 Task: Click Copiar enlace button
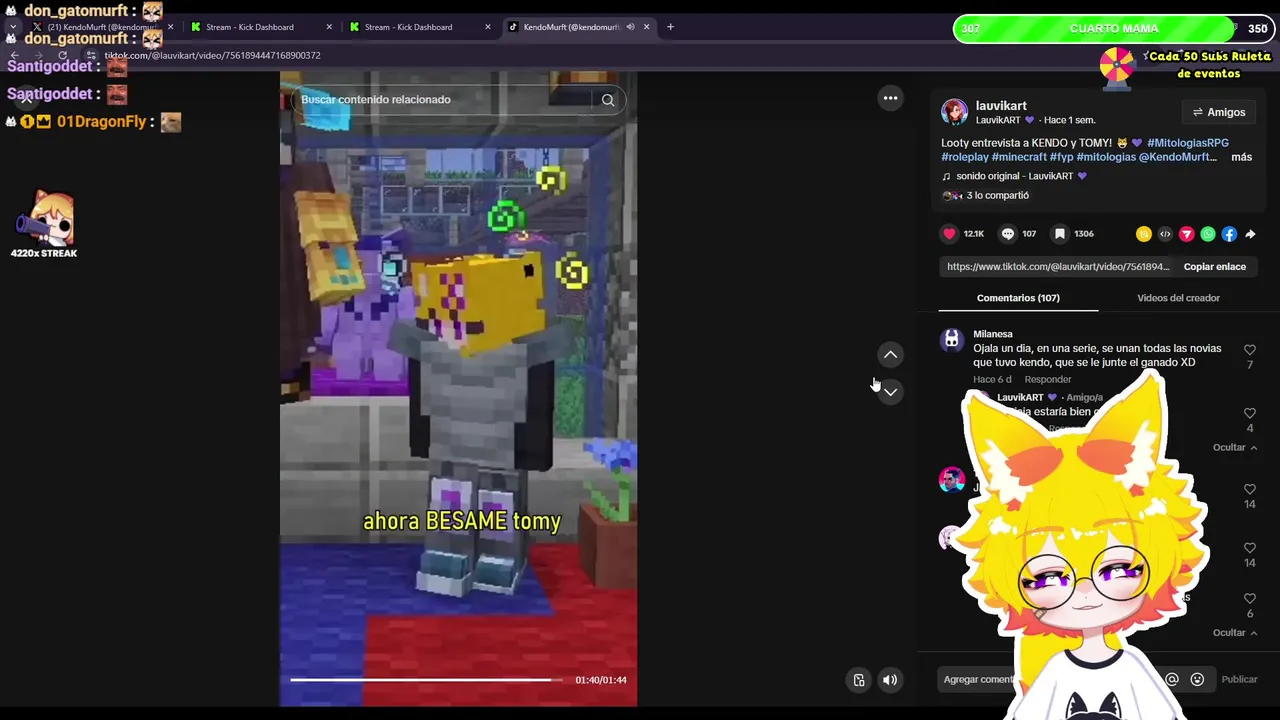(1214, 267)
